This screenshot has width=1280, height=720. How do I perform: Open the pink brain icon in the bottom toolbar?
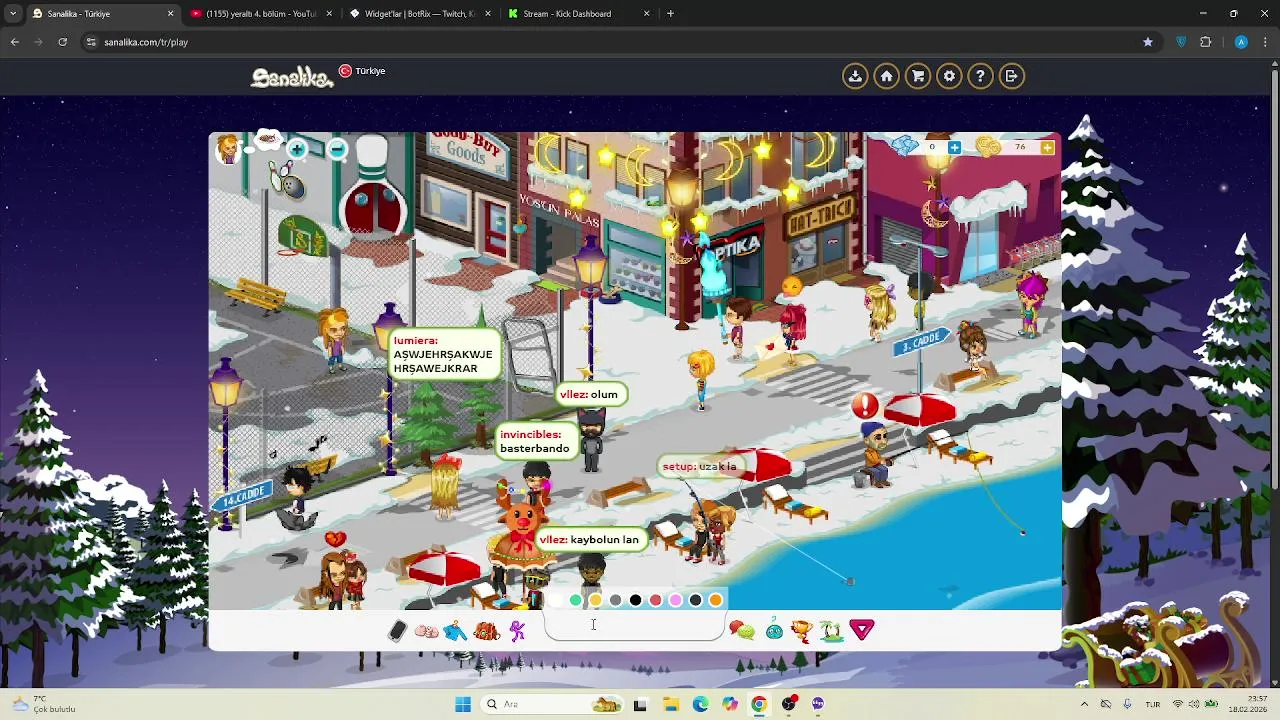426,631
